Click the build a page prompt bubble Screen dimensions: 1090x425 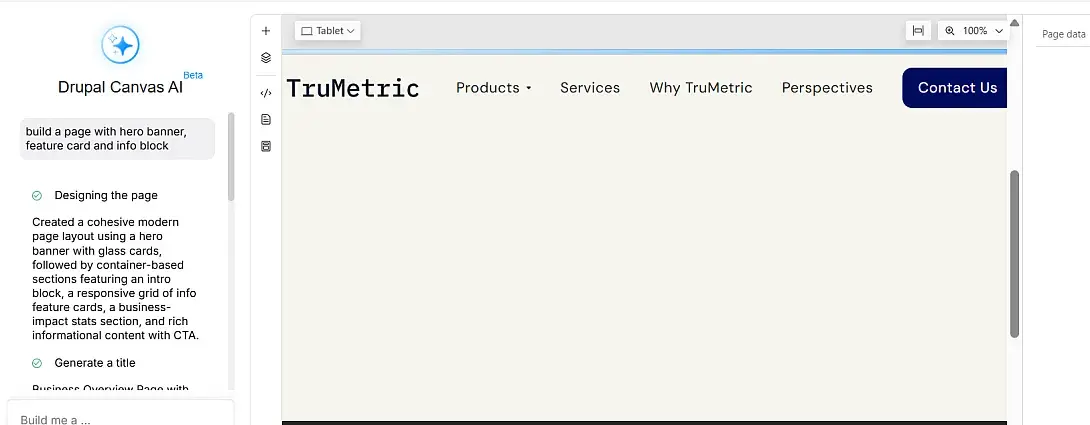(117, 138)
